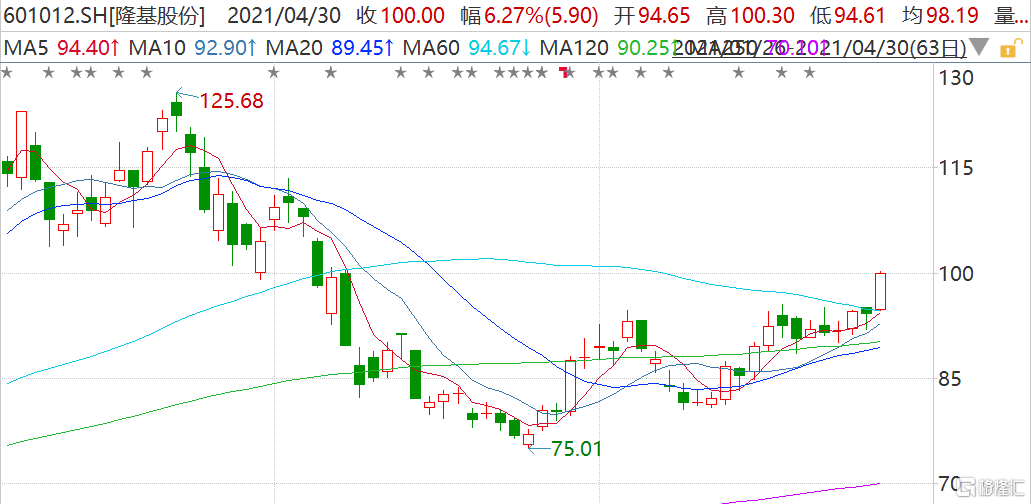This screenshot has width=1031, height=504.
Task: Select the MA10 92.90 indicator label
Action: (x=193, y=48)
